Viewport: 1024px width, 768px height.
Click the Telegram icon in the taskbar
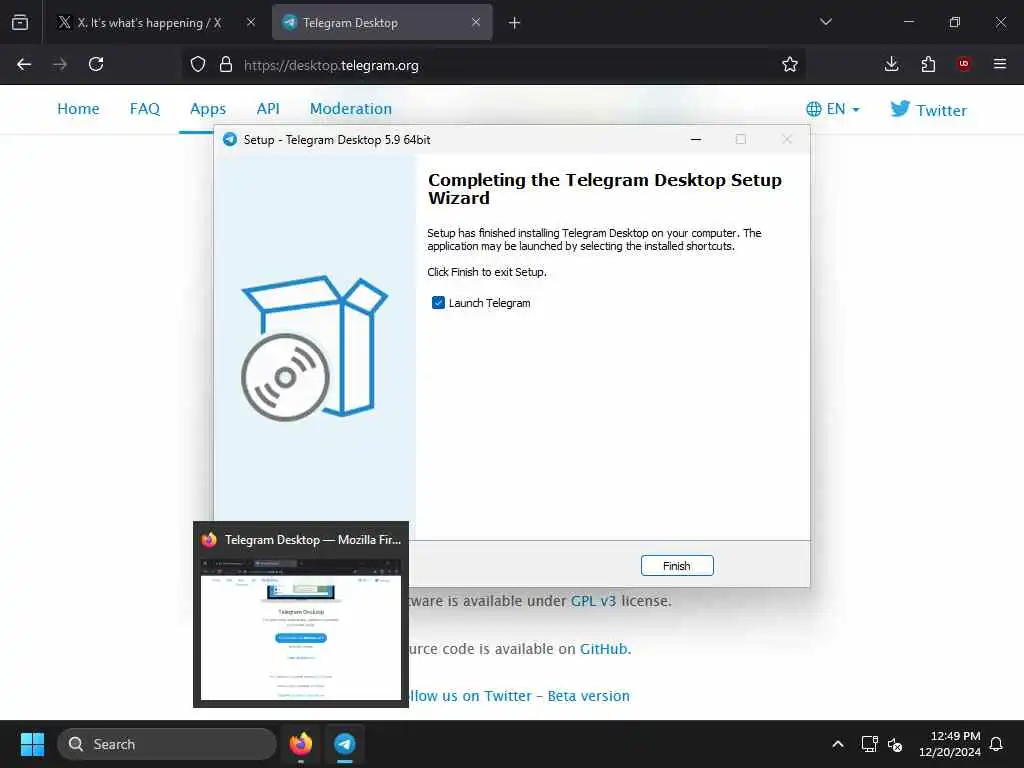pos(345,744)
